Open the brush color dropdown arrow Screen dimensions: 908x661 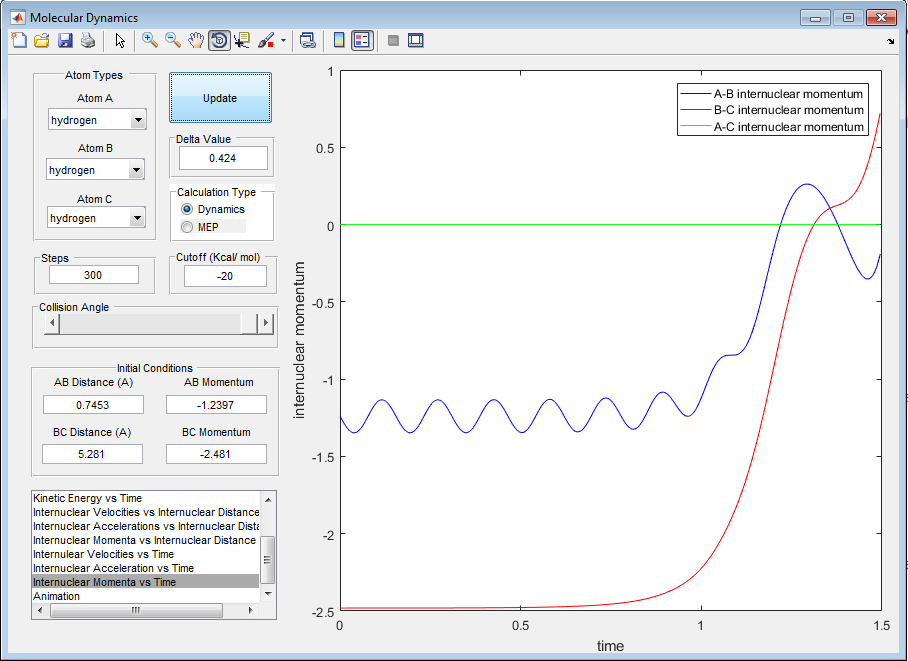point(283,41)
